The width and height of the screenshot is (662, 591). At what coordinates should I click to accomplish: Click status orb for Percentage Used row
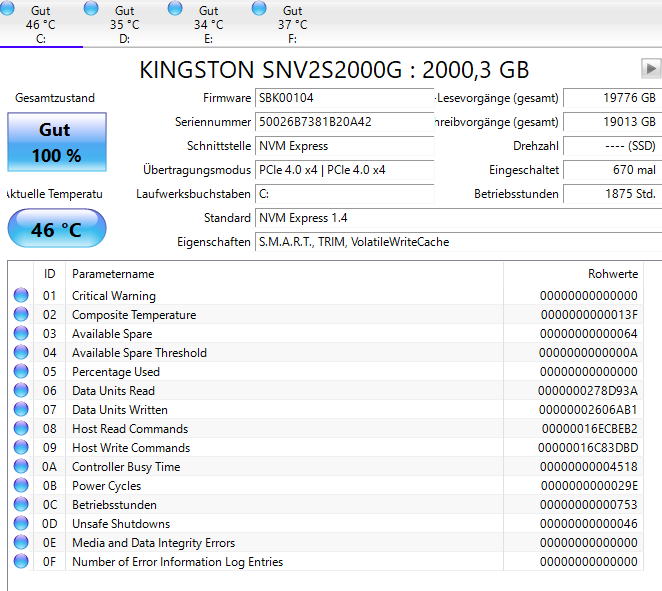pos(21,371)
